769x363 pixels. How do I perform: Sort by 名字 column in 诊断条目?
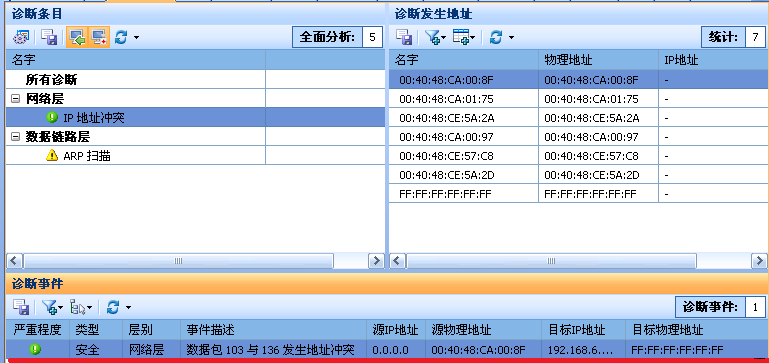136,60
